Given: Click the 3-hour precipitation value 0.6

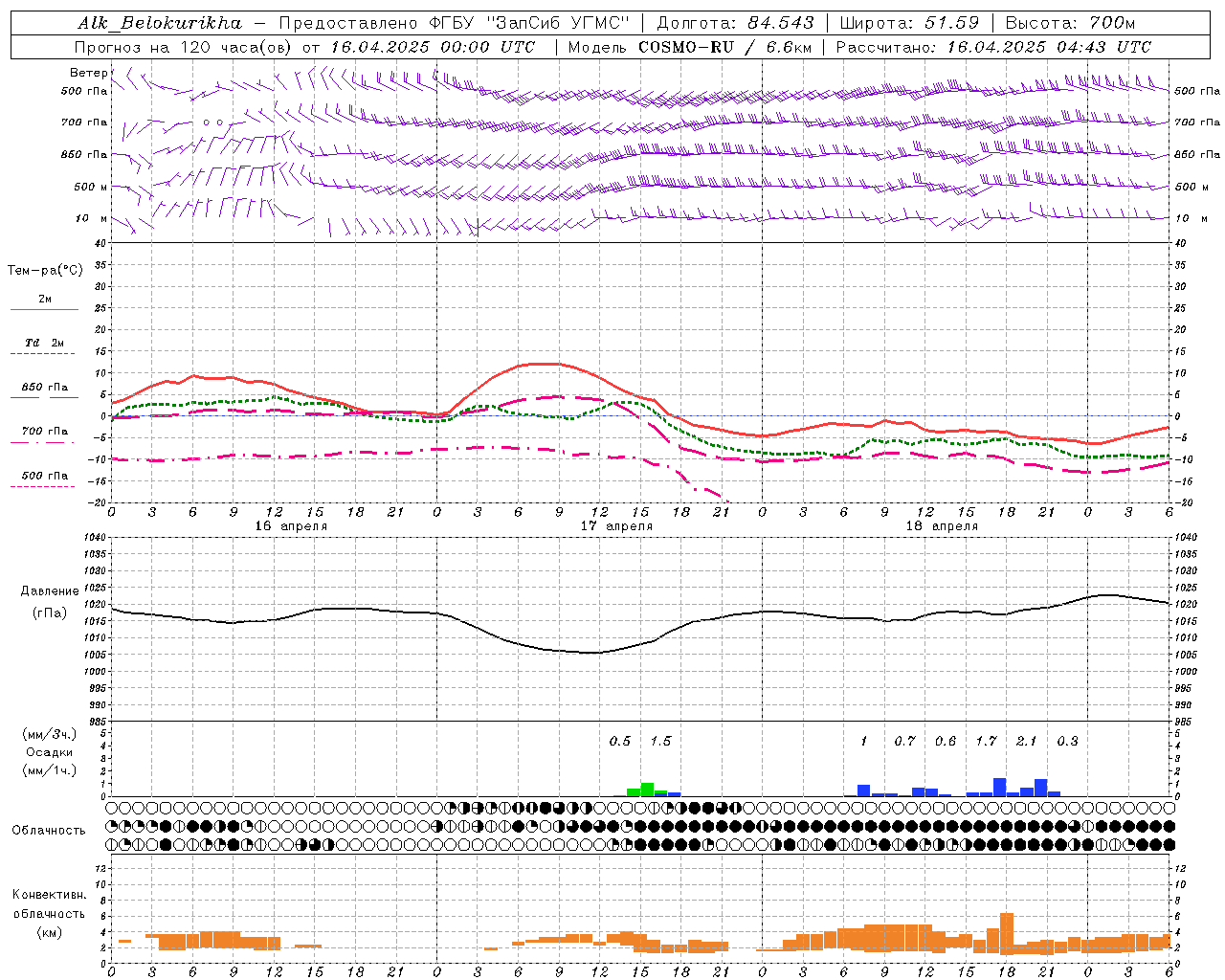Looking at the screenshot, I should coord(946,742).
